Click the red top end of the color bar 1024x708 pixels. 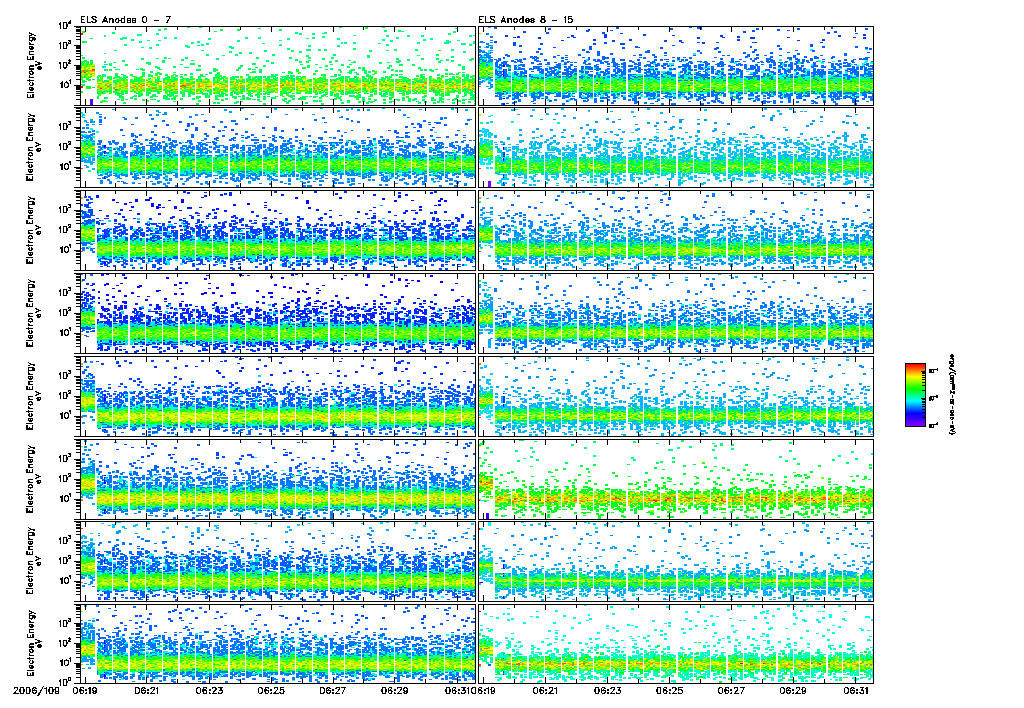pyautogui.click(x=915, y=366)
